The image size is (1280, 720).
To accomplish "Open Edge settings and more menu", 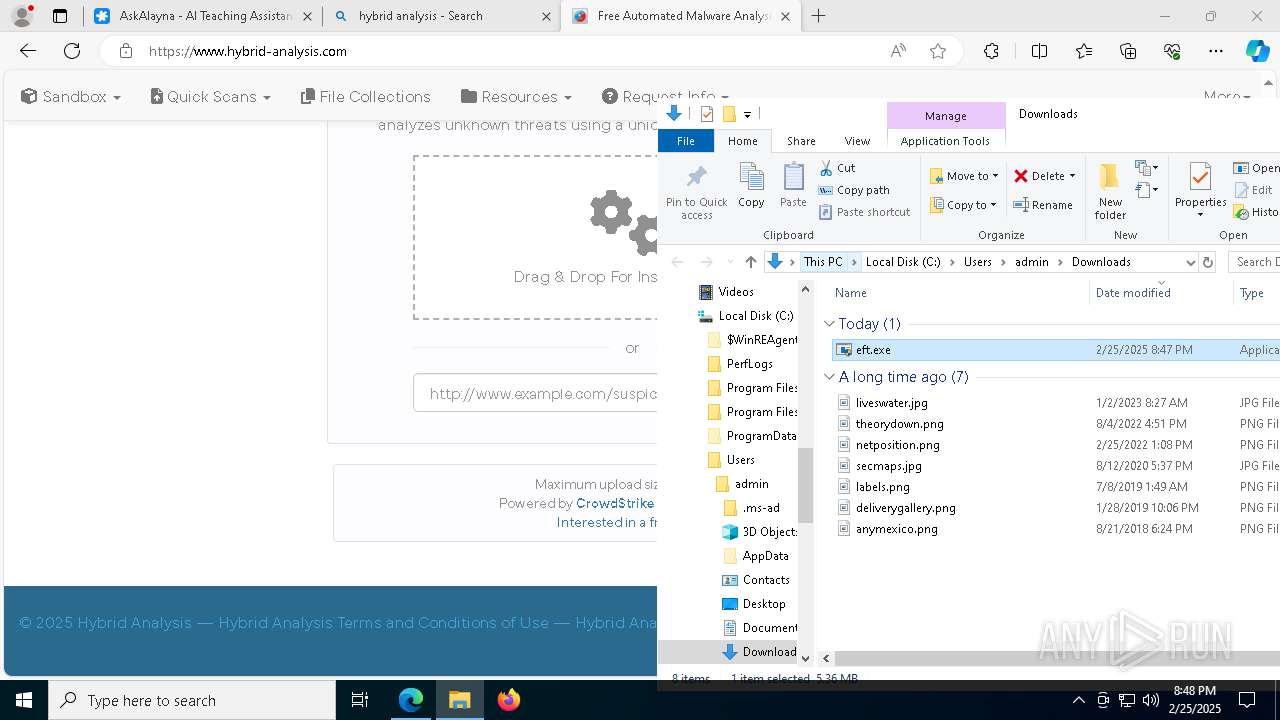I will (x=1216, y=51).
